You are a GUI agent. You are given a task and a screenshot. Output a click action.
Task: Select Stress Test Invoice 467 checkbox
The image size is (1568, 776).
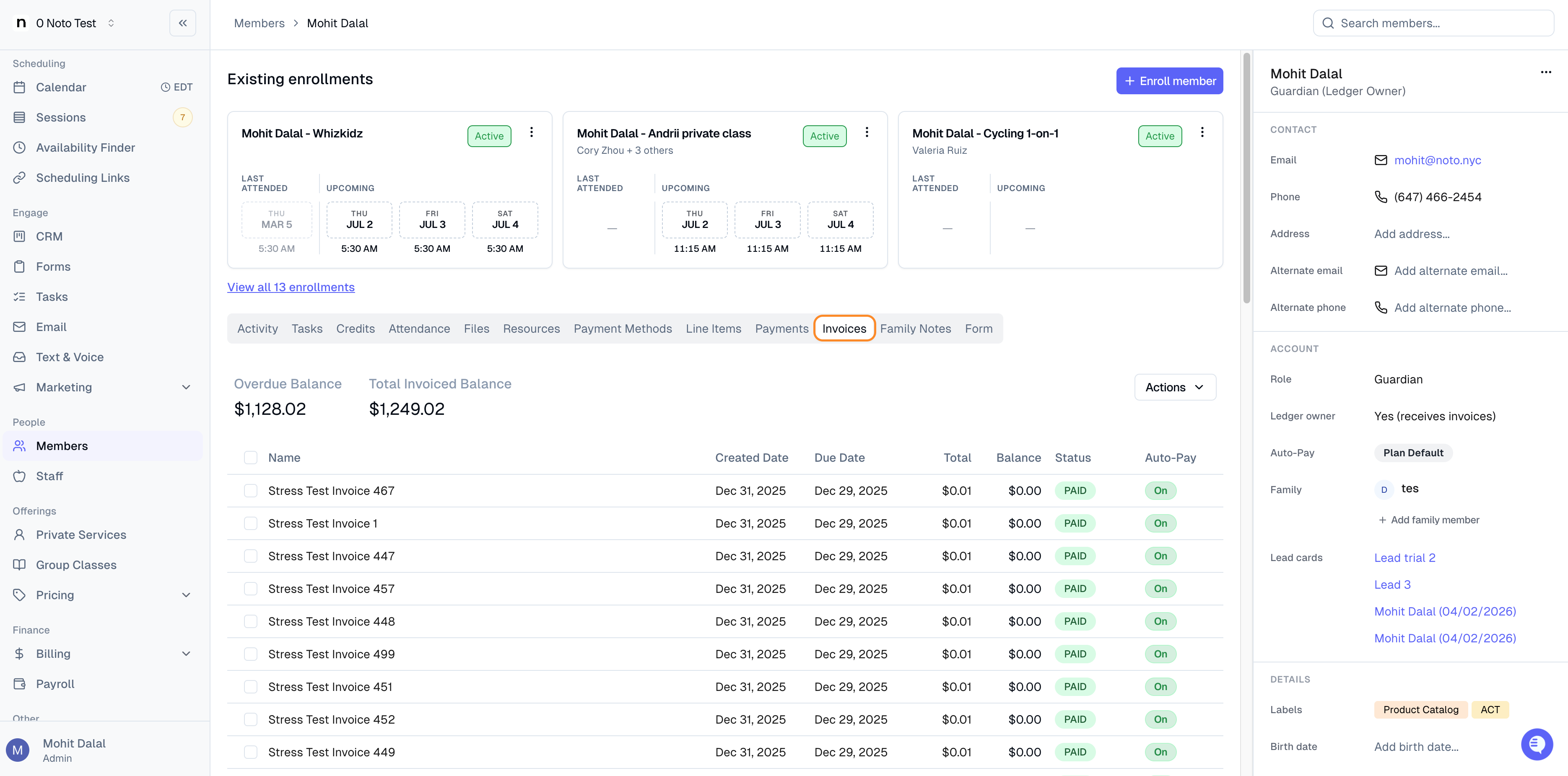(251, 491)
